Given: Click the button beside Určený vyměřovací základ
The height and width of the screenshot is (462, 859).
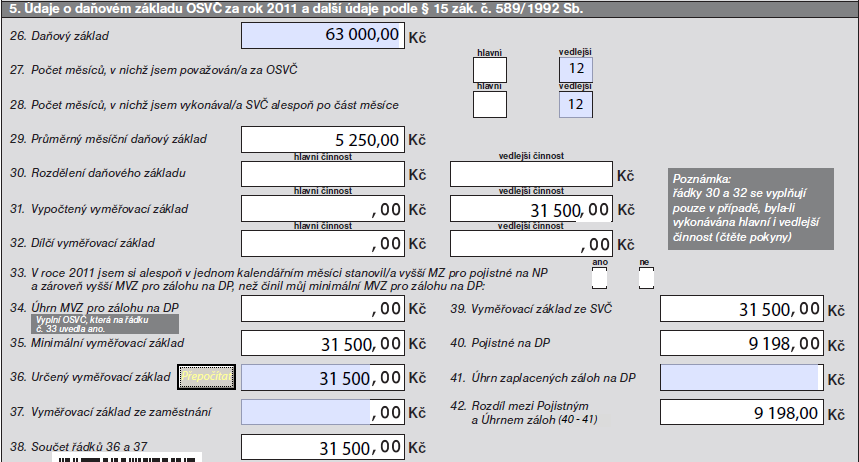Looking at the screenshot, I should (205, 377).
